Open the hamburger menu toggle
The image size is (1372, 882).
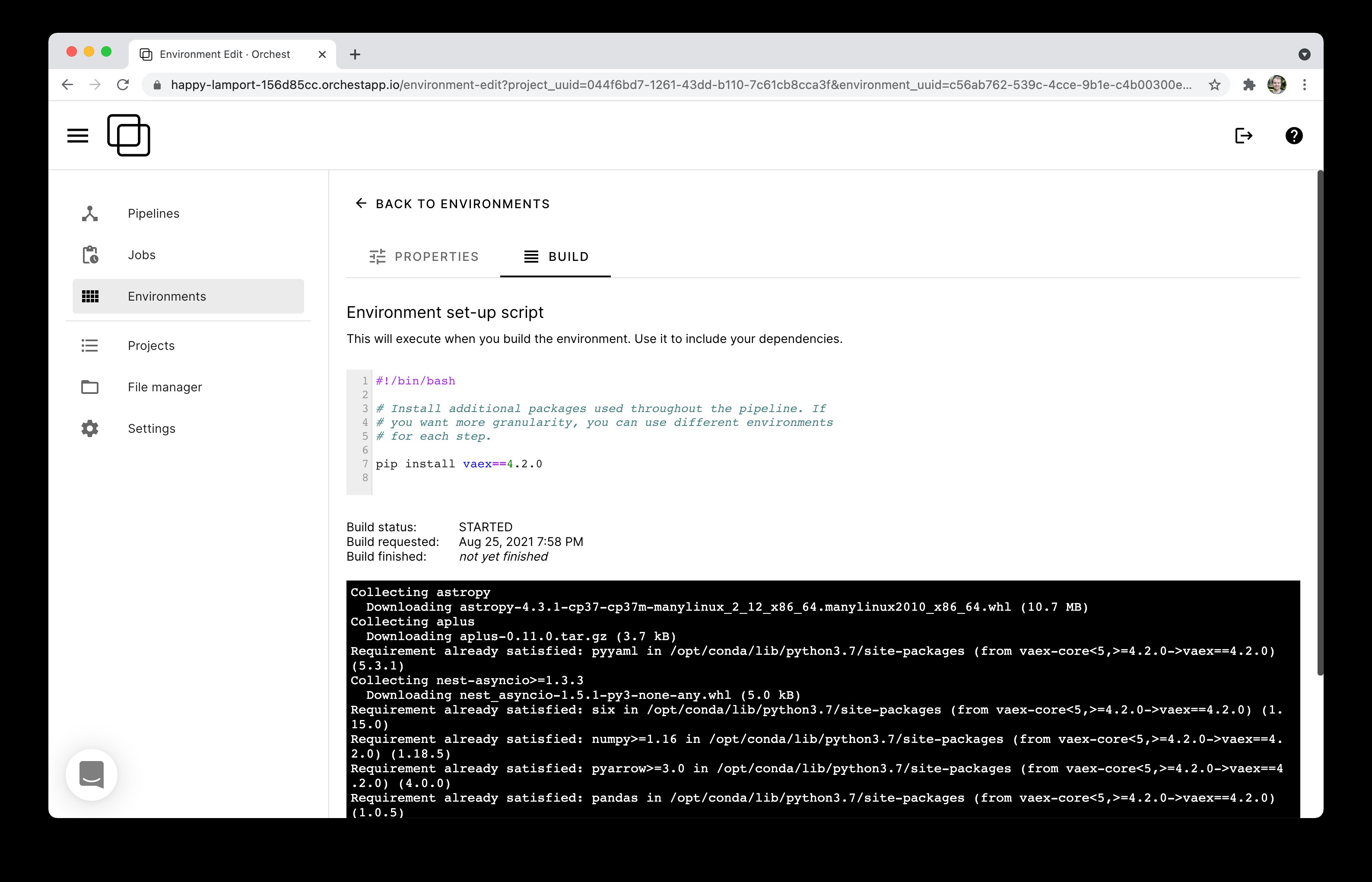coord(78,136)
